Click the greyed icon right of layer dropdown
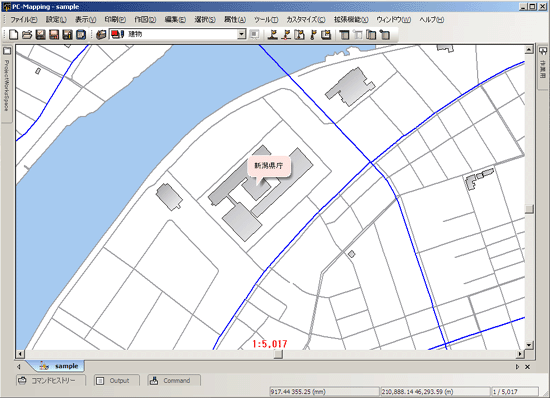 254,34
